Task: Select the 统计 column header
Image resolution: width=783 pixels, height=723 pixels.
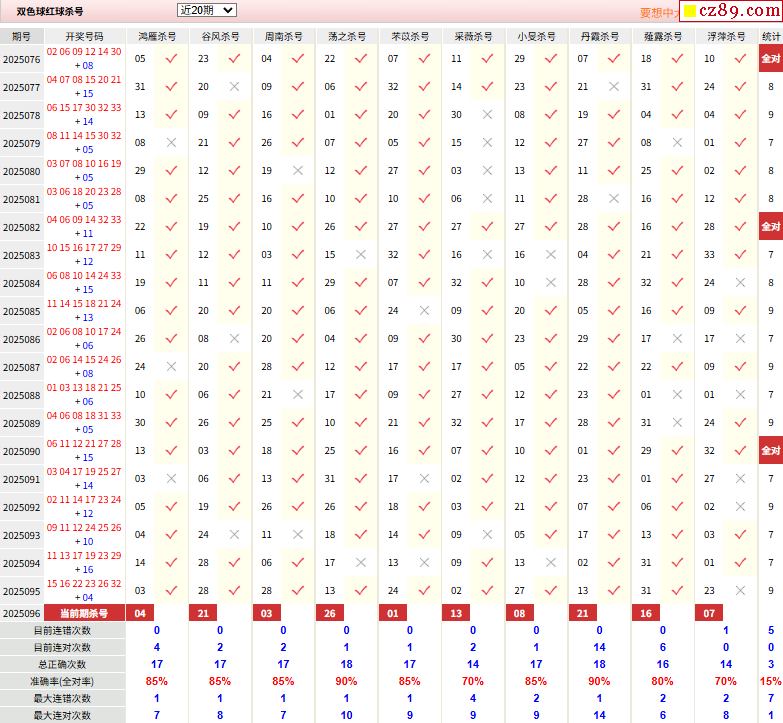Action: tap(771, 36)
